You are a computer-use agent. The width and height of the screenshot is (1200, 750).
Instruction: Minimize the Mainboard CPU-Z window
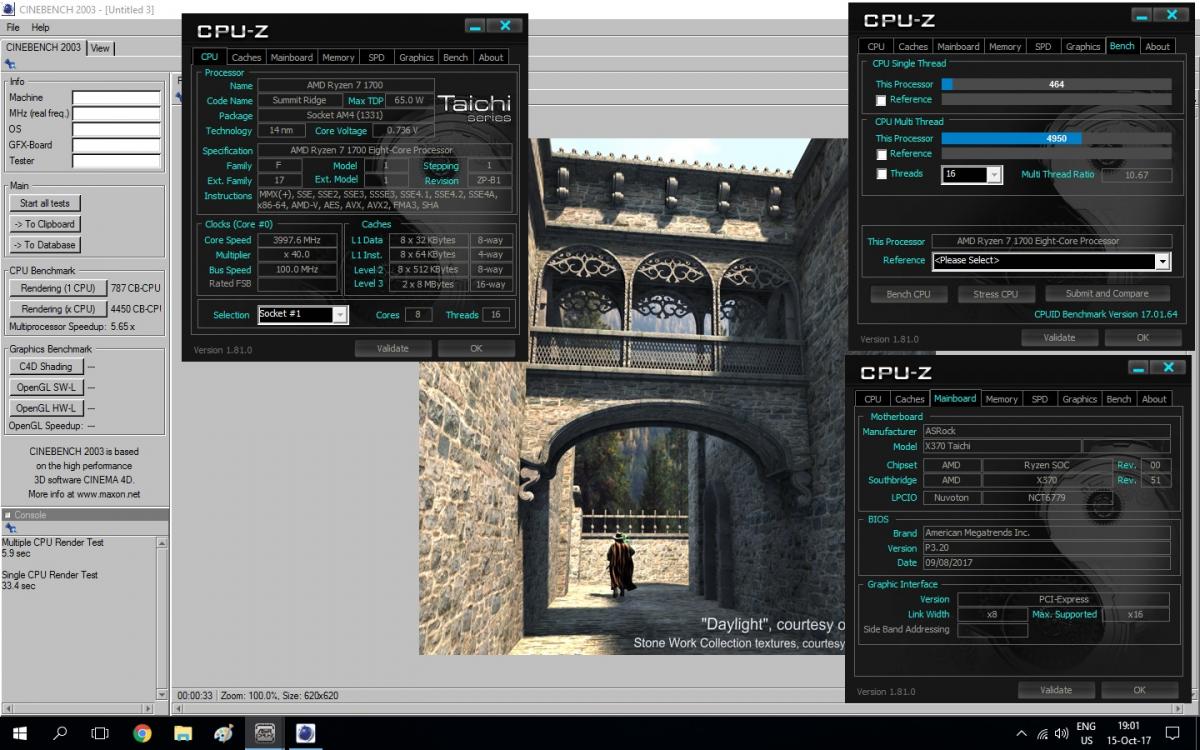pyautogui.click(x=1140, y=368)
